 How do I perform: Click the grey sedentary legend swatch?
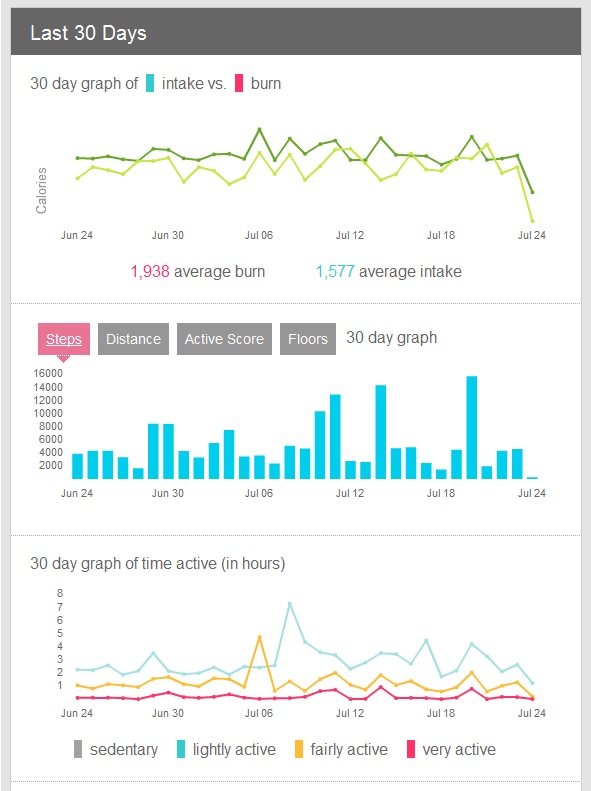pos(78,749)
